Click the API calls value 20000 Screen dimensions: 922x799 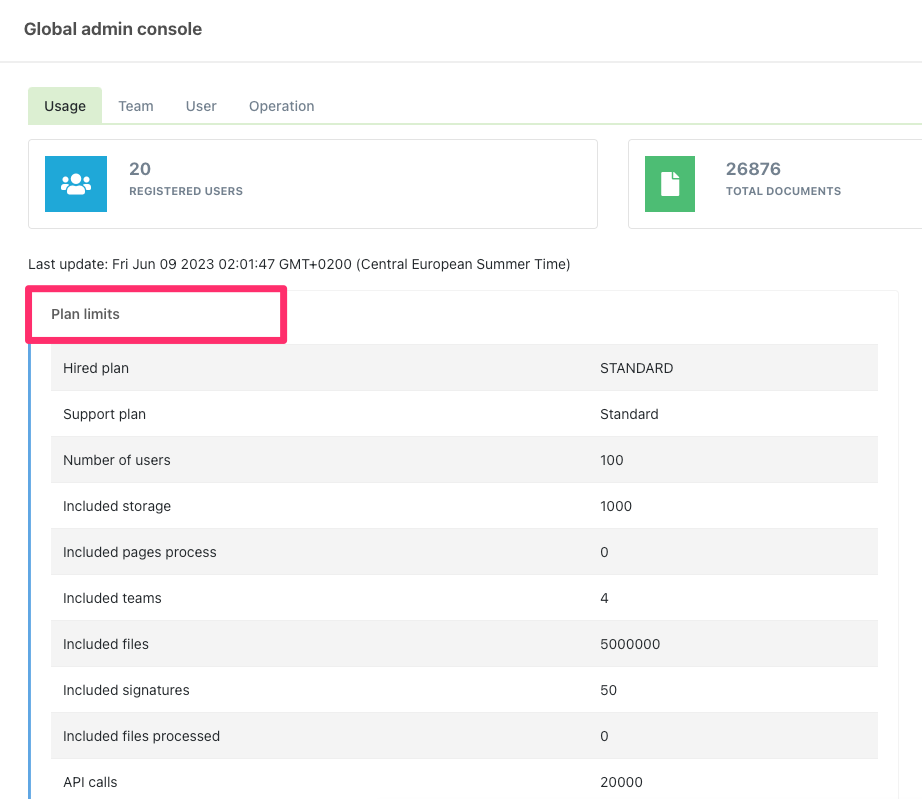point(621,782)
